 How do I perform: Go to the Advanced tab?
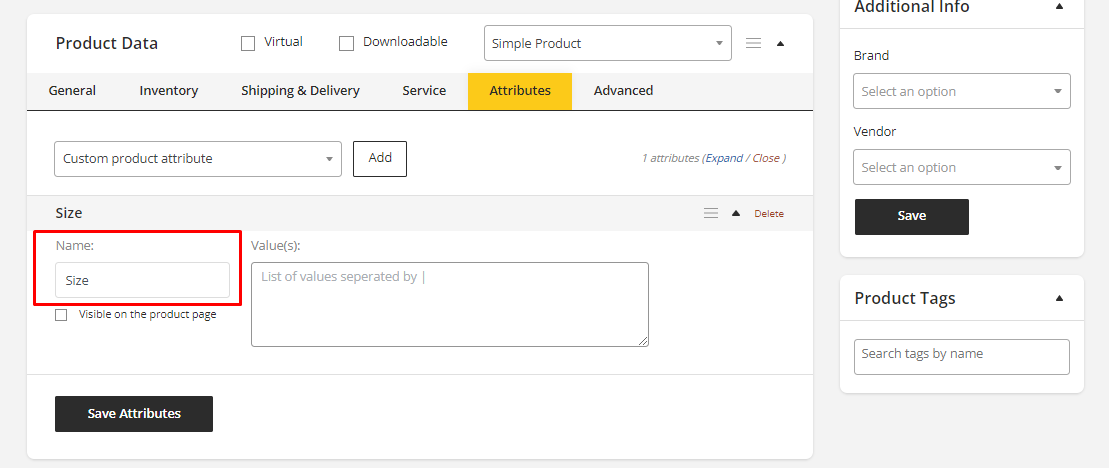click(x=623, y=91)
